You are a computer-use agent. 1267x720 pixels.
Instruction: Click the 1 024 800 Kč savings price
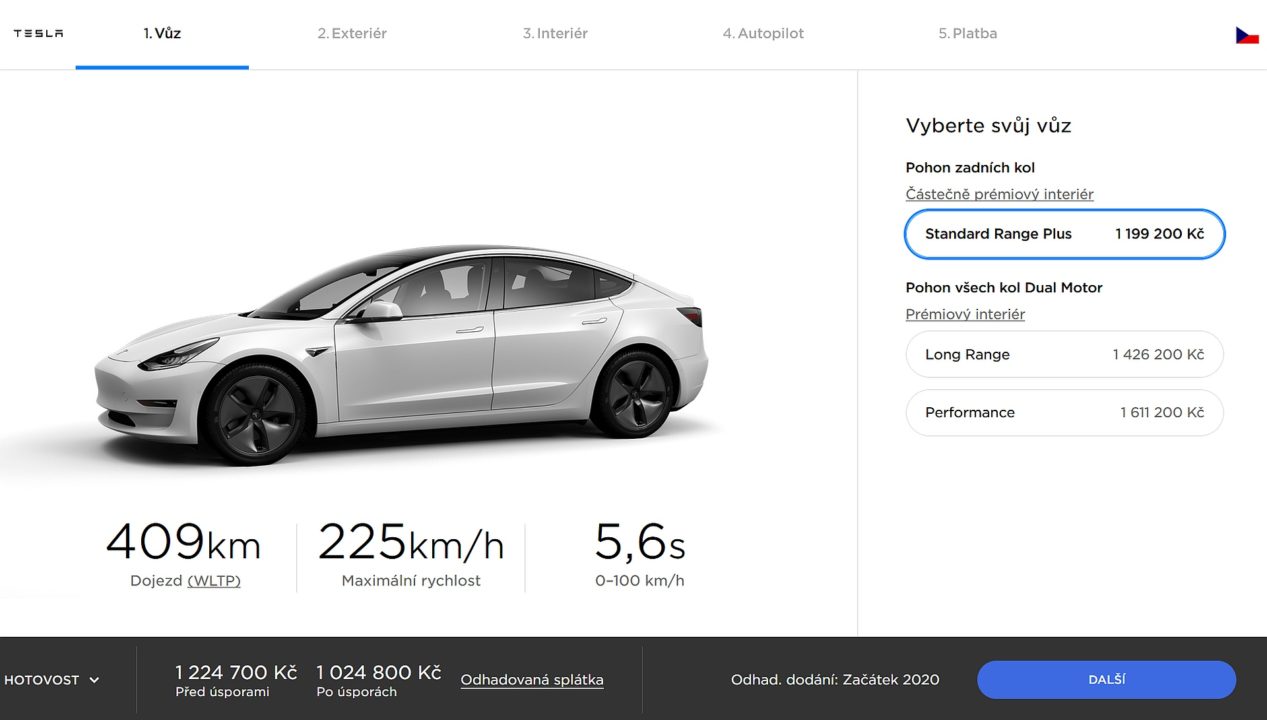(378, 672)
